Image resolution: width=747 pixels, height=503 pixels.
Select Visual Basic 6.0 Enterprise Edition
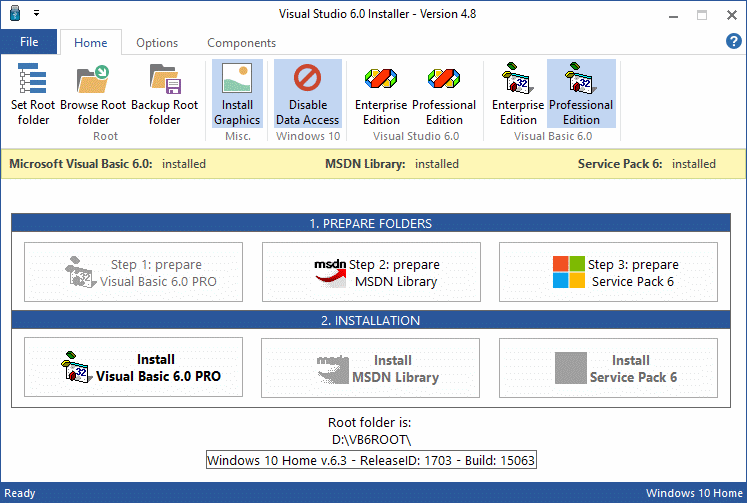click(x=518, y=94)
